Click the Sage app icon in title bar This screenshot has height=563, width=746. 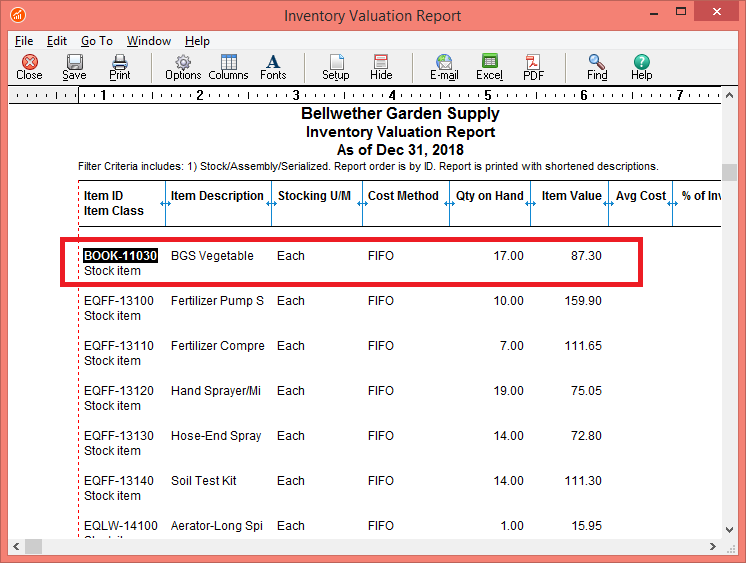tap(18, 15)
